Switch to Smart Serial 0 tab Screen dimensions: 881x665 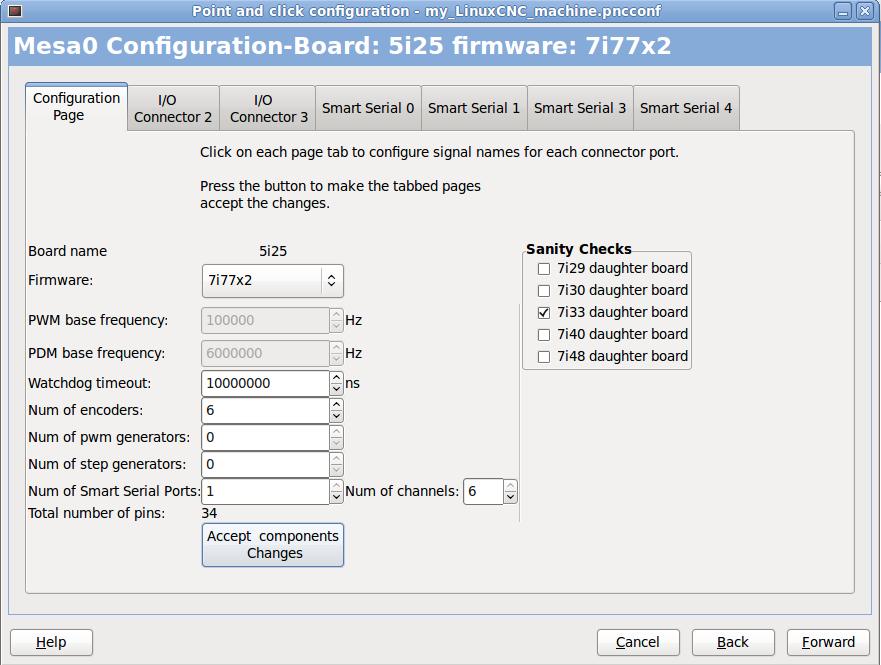[x=368, y=108]
